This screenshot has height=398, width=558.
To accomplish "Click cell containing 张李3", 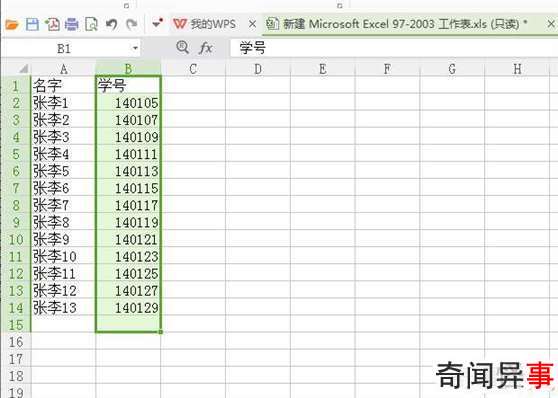I will (64, 137).
